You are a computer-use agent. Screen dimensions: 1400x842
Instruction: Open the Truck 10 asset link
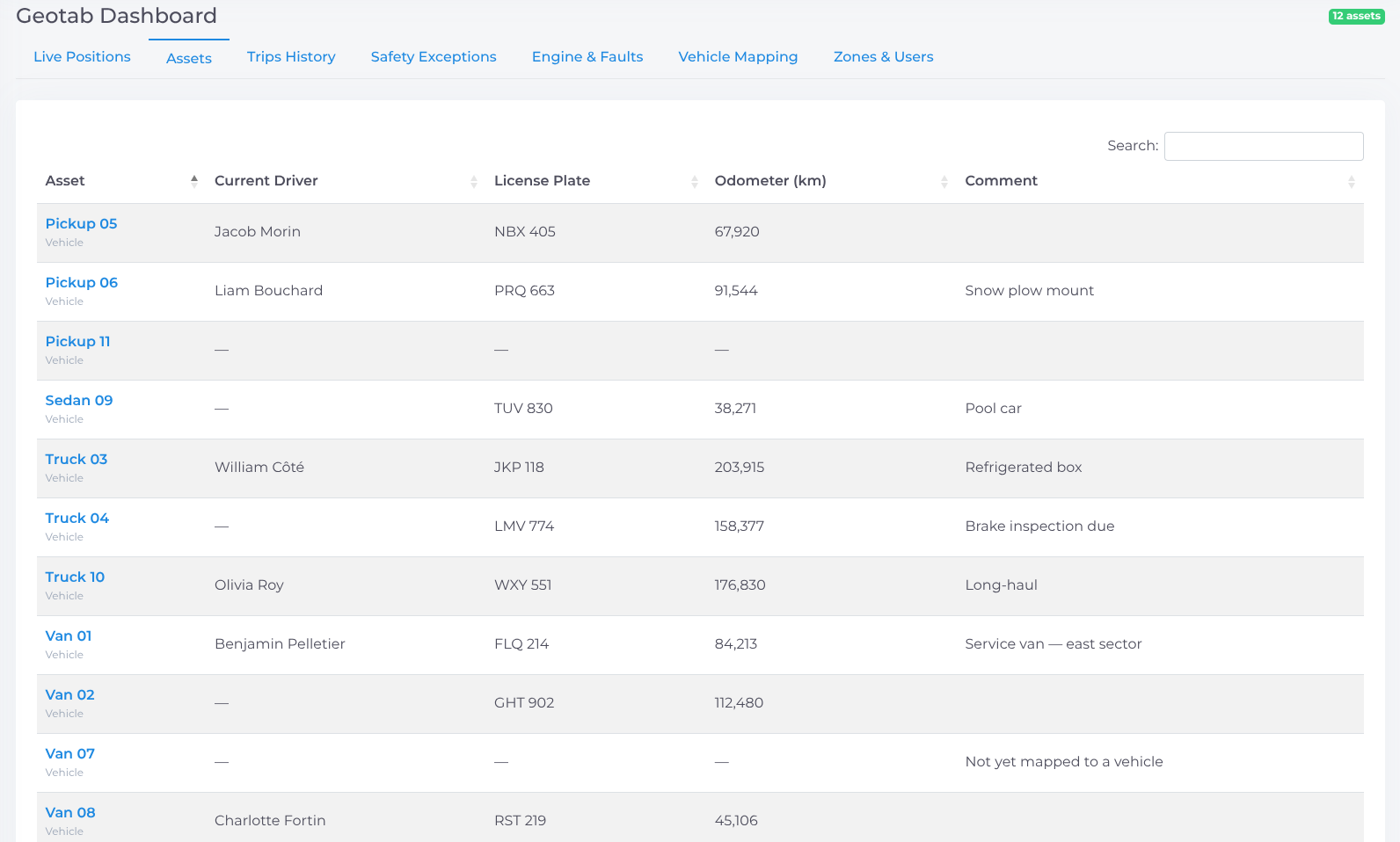(x=75, y=577)
